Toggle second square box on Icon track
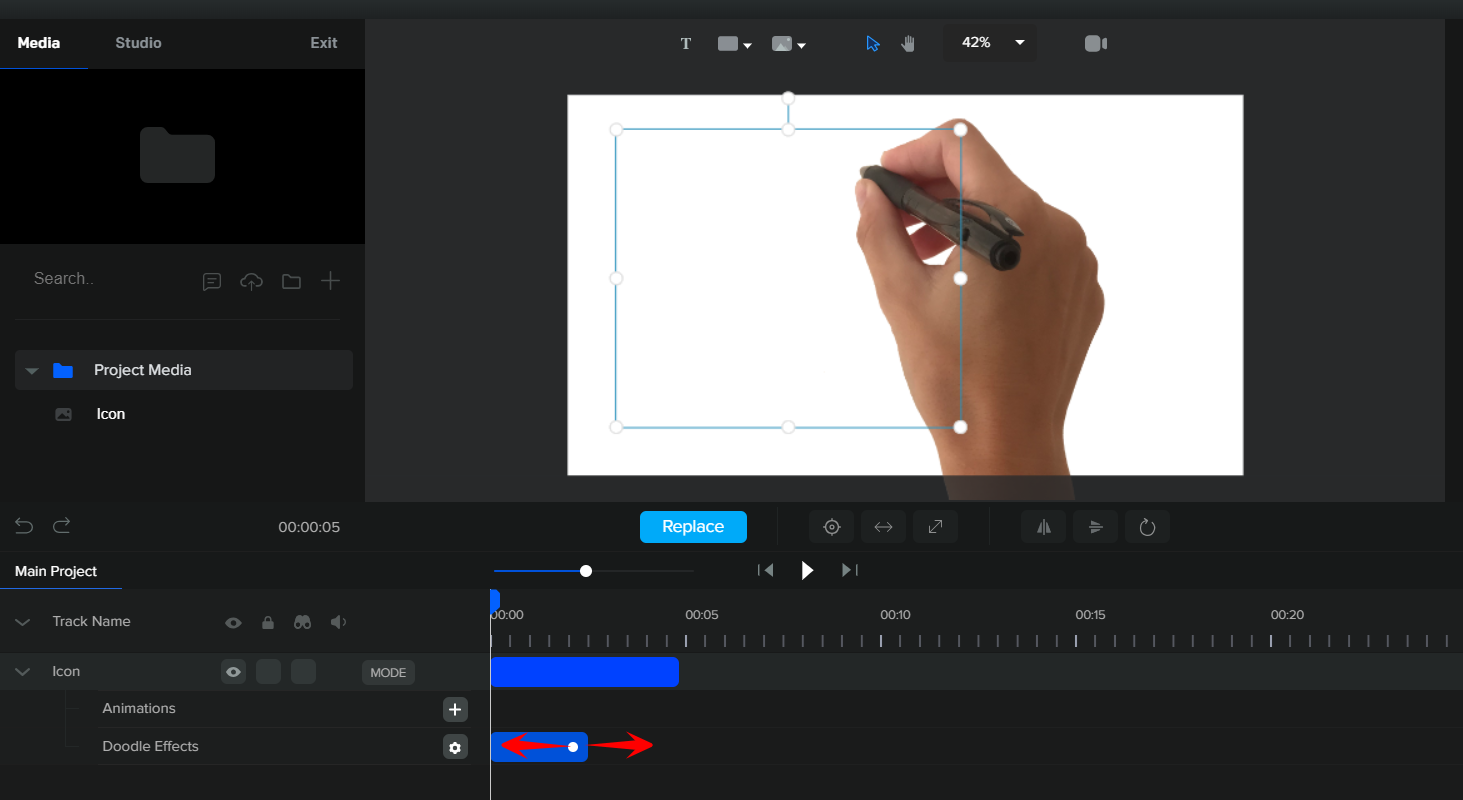Screen dimensions: 1463x800 tap(303, 672)
